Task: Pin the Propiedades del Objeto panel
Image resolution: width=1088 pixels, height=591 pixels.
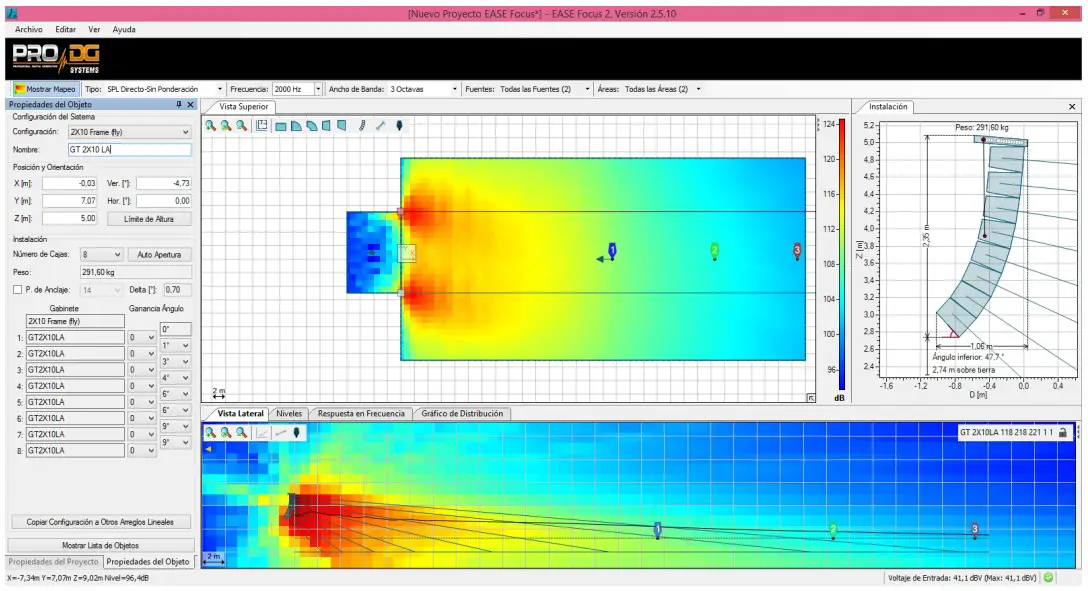Action: click(178, 104)
